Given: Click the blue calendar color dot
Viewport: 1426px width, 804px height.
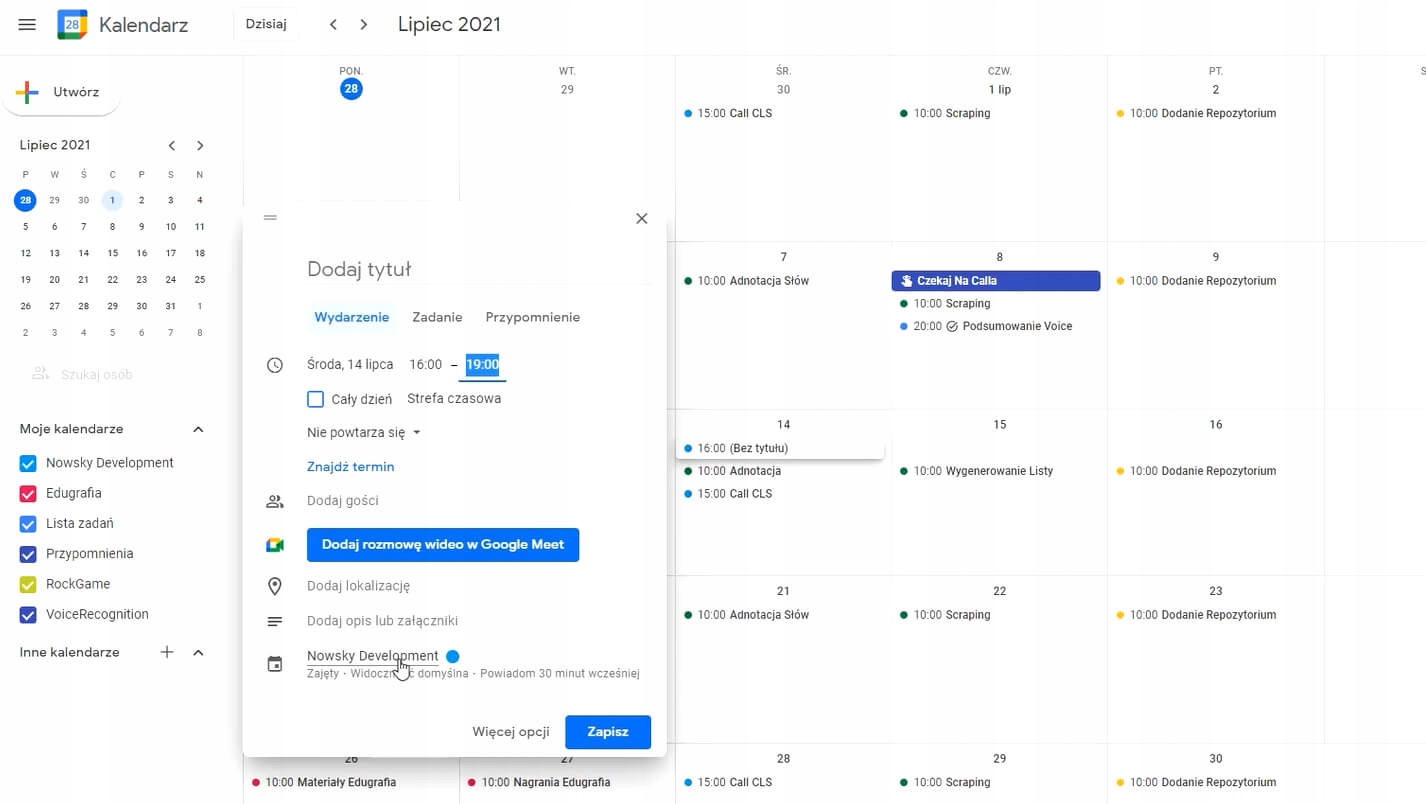Looking at the screenshot, I should (453, 656).
